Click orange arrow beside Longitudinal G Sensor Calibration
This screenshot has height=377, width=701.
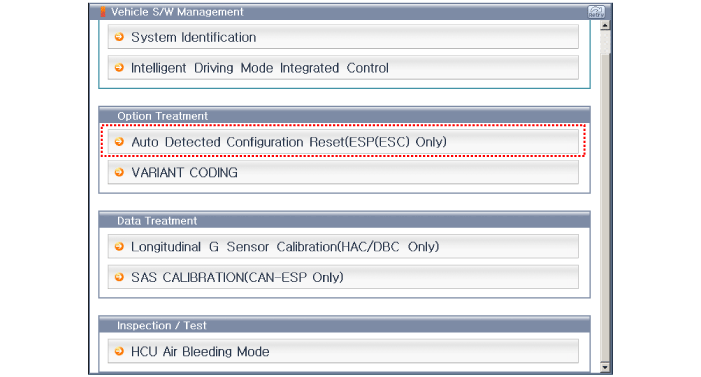[x=119, y=246]
